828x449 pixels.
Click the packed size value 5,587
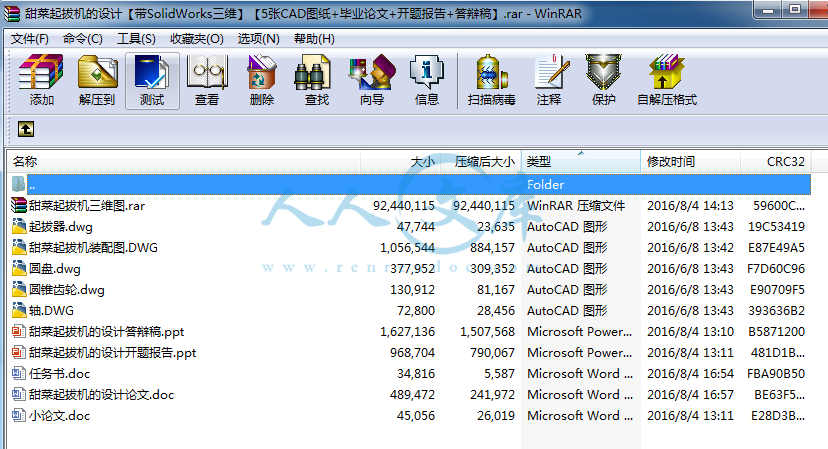500,373
